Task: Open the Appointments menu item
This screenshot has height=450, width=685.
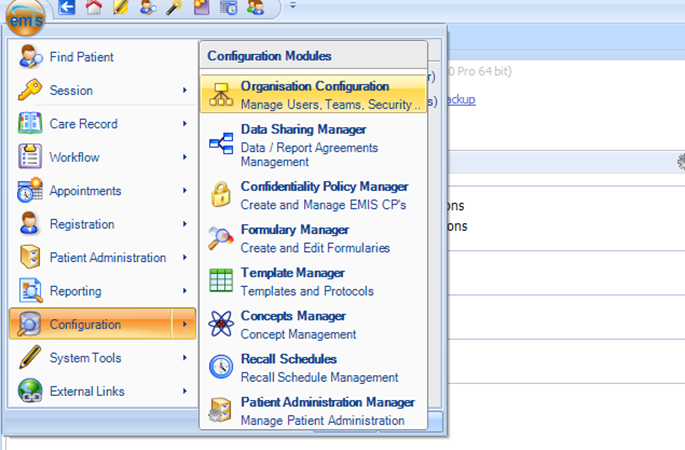Action: coord(85,191)
